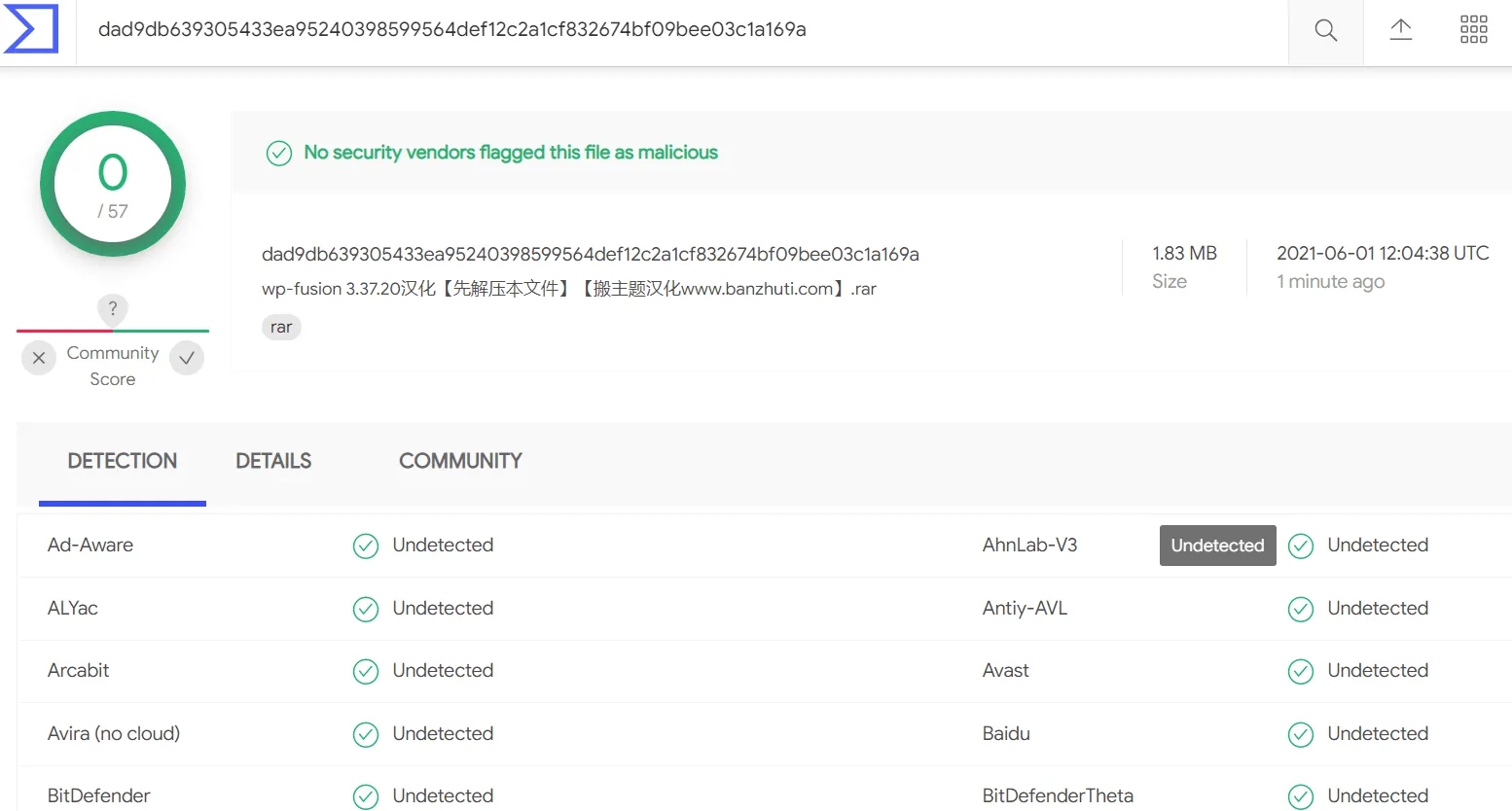Click Ad-Aware undetected check icon
Image resolution: width=1512 pixels, height=811 pixels.
366,547
